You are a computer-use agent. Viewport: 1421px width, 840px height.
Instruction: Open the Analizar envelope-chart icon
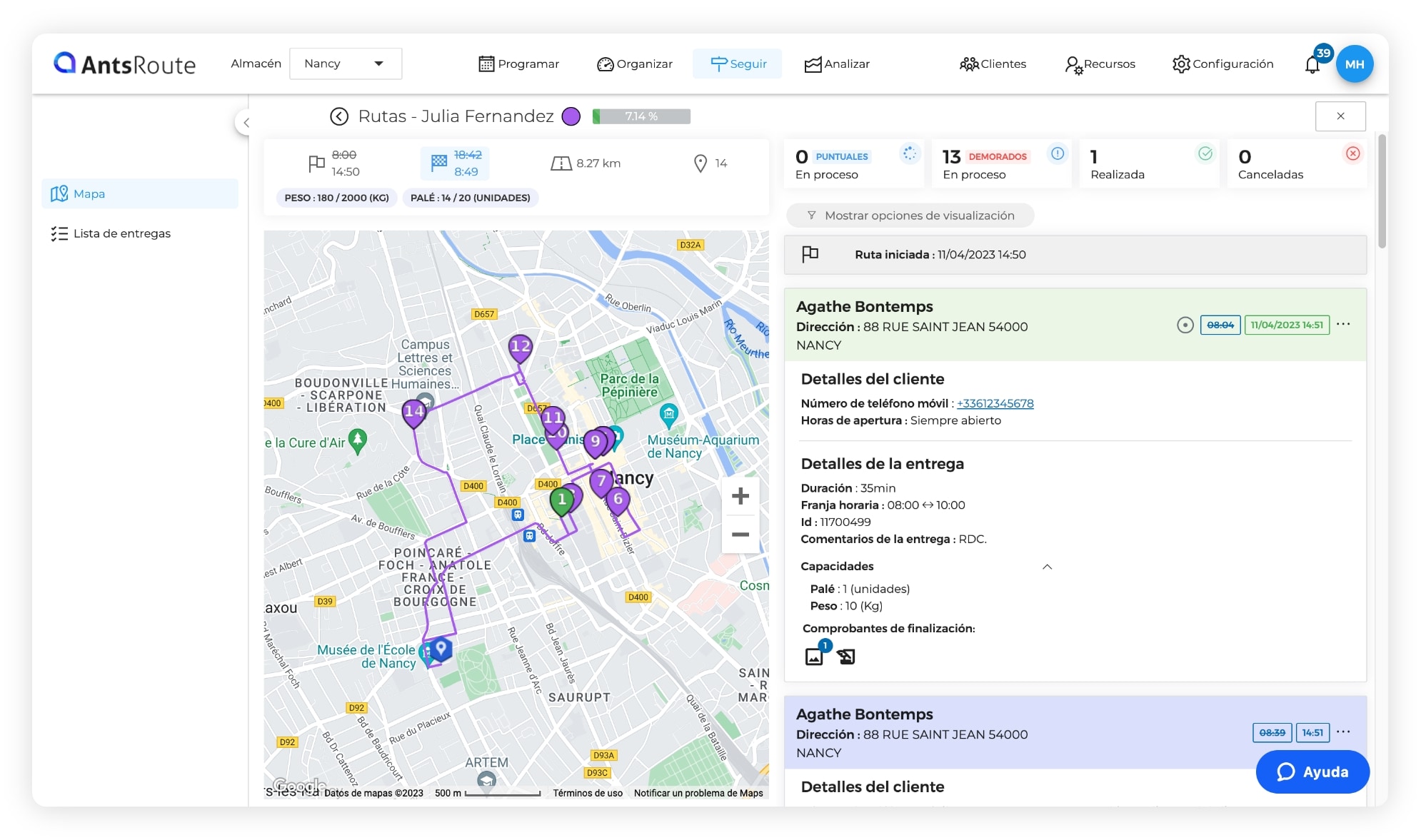(812, 64)
